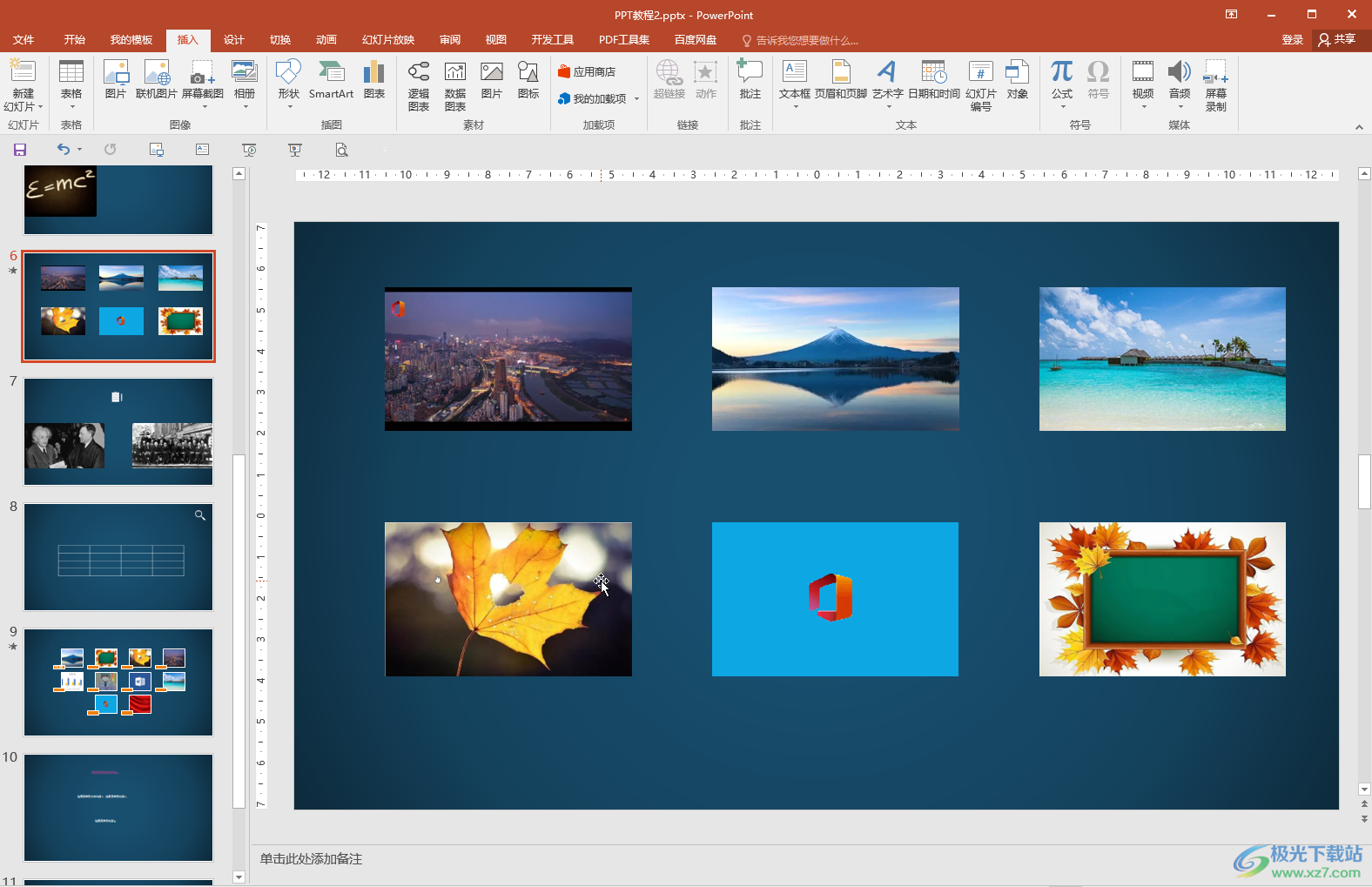This screenshot has height=887, width=1372.
Task: Click the text box quick access icon
Action: (203, 150)
